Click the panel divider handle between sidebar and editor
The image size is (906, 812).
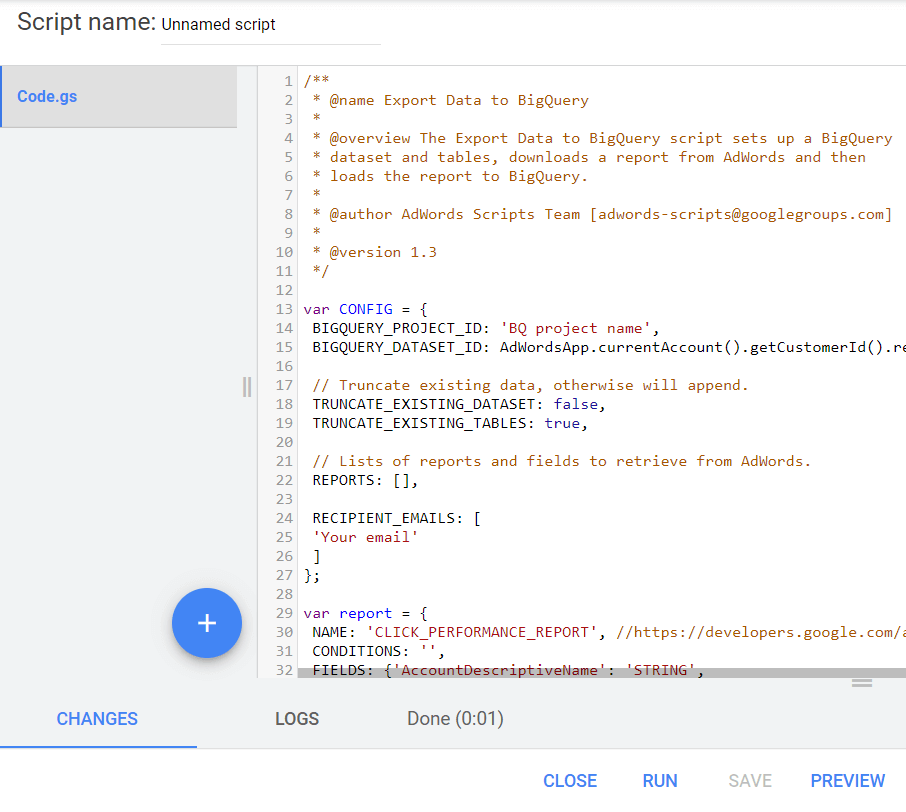click(x=247, y=388)
